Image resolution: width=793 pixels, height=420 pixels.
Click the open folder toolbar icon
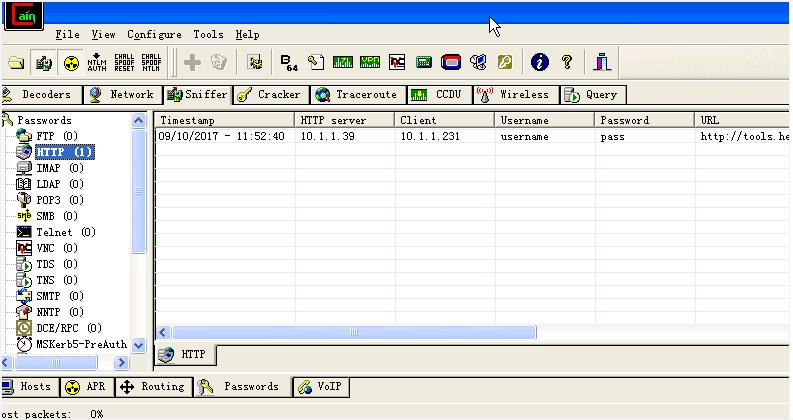[x=16, y=63]
